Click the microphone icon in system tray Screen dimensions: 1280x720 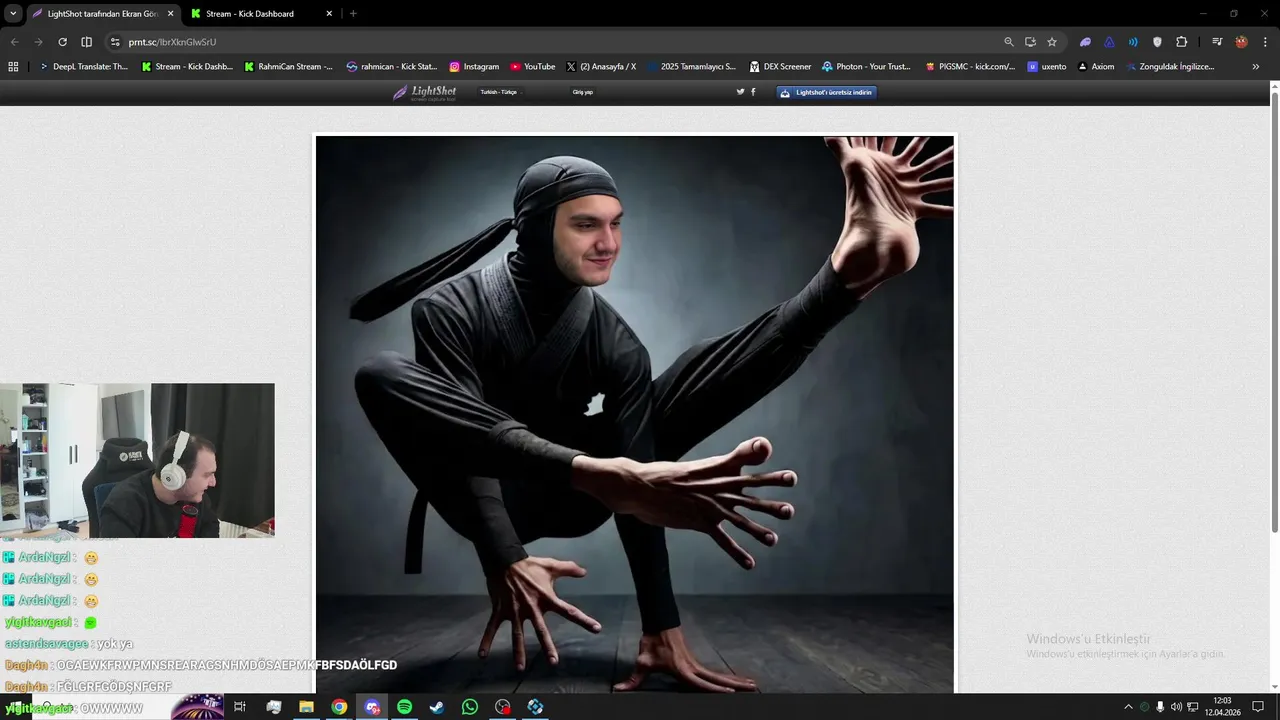tap(1160, 707)
